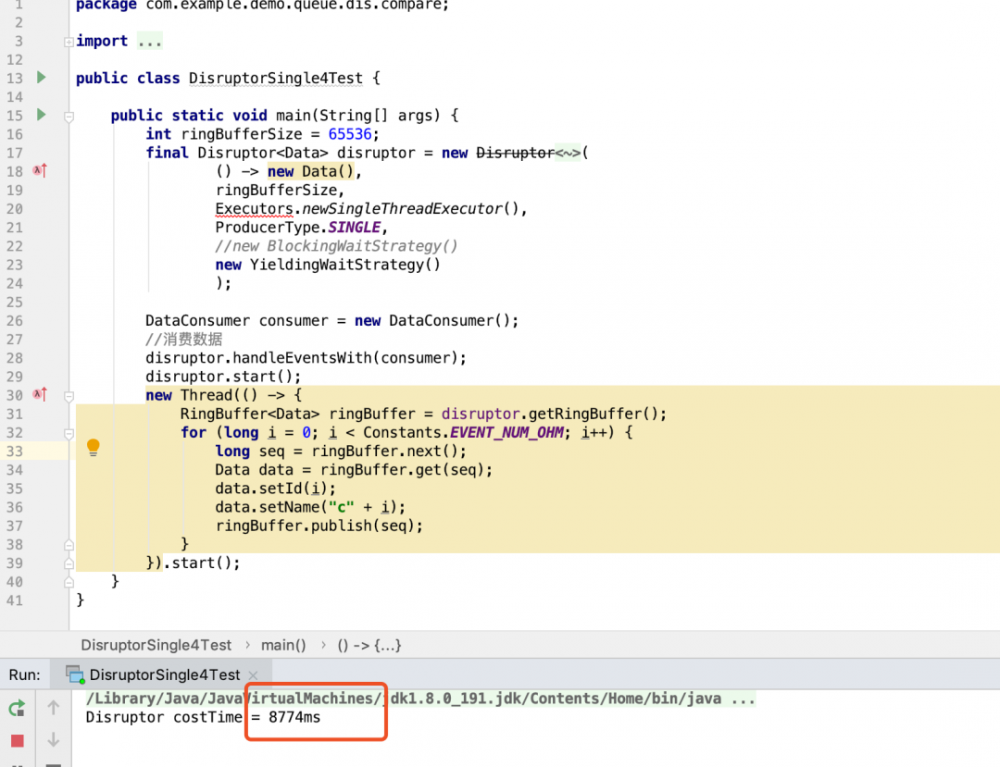Click ProducerType.SINGLE on line 21

[298, 228]
